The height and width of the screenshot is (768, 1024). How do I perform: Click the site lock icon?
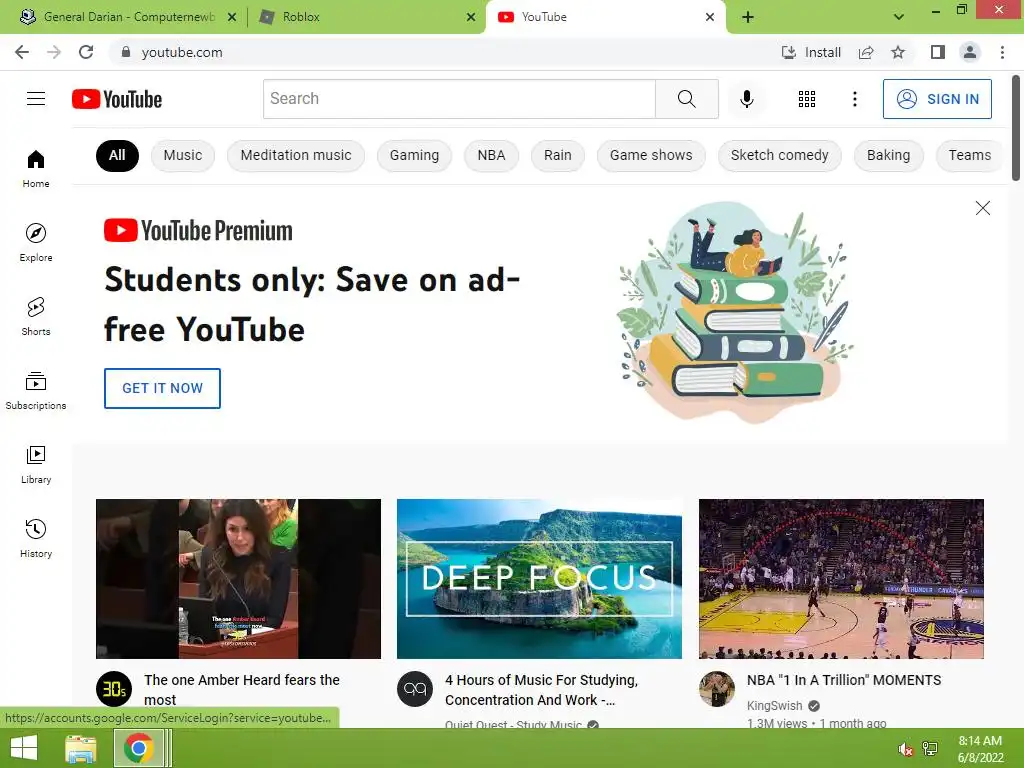pos(125,52)
